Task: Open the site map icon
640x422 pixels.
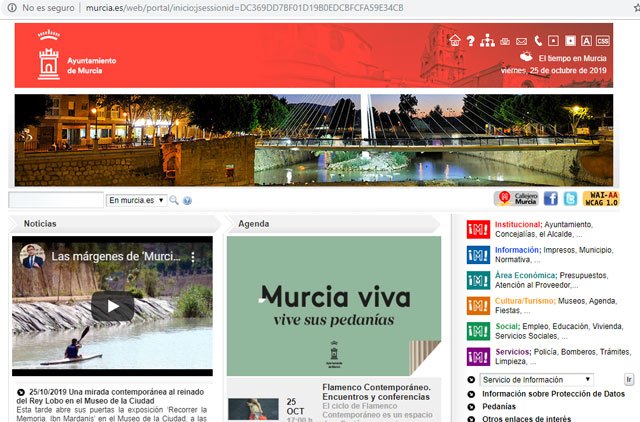Action: coord(487,41)
